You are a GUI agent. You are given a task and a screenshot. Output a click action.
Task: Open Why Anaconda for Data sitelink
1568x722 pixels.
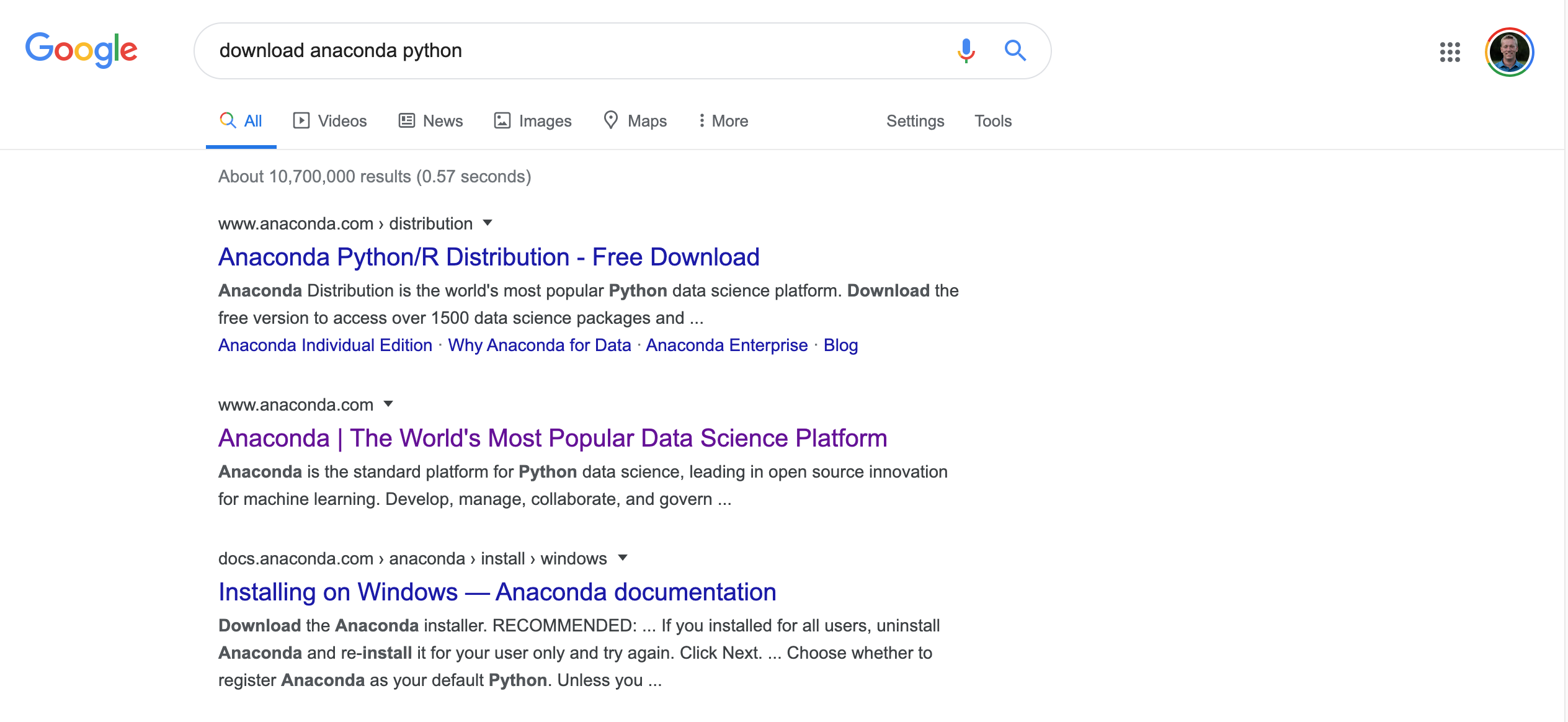tap(540, 345)
